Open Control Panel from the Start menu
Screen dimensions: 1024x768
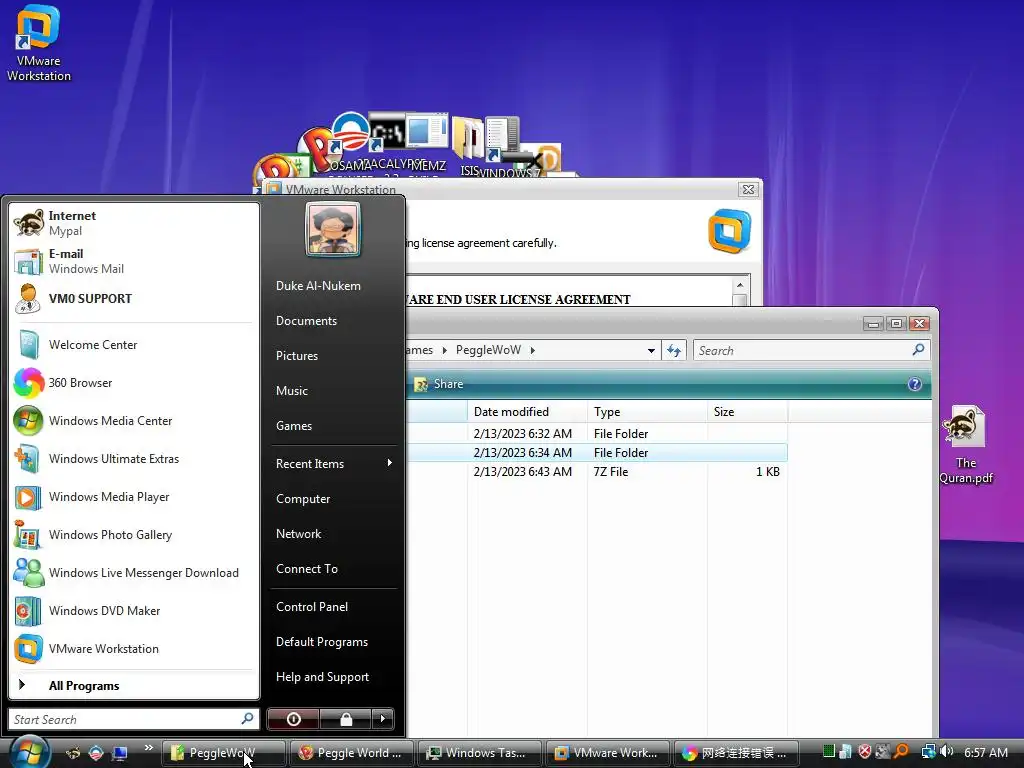[x=333, y=607]
